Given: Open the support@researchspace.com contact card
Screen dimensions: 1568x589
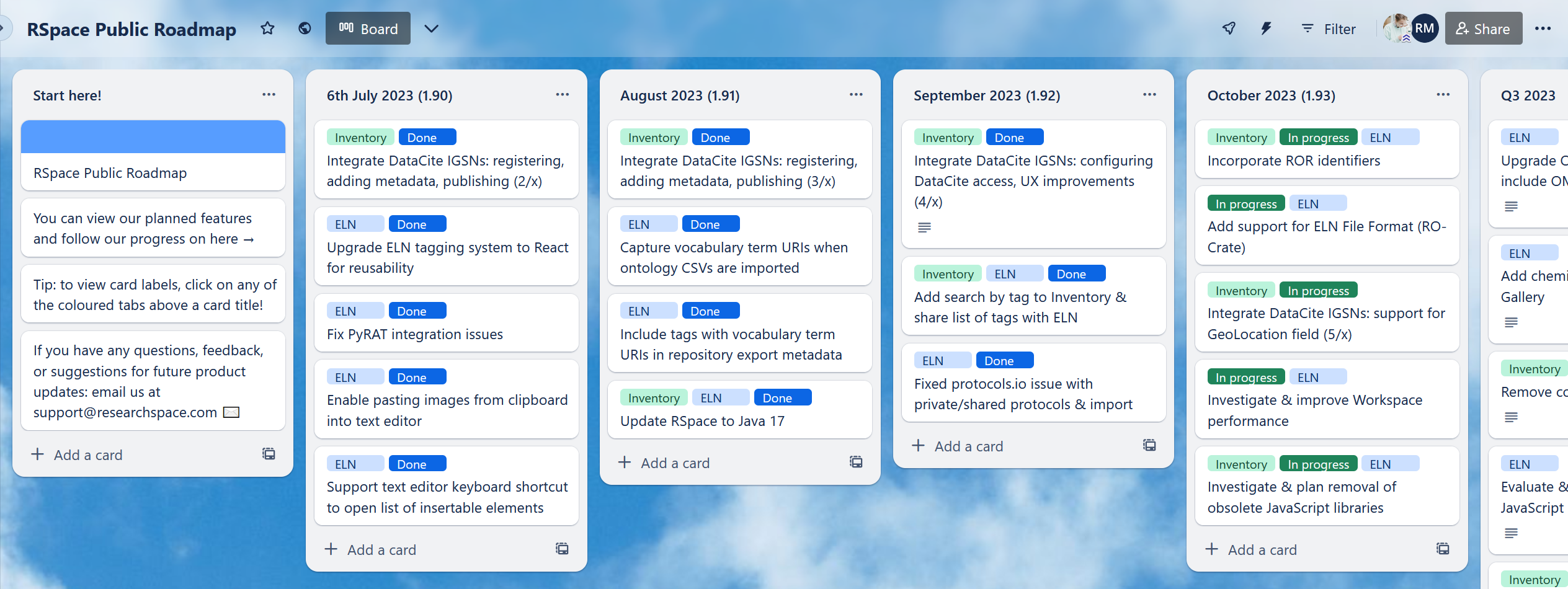Looking at the screenshot, I should 153,381.
